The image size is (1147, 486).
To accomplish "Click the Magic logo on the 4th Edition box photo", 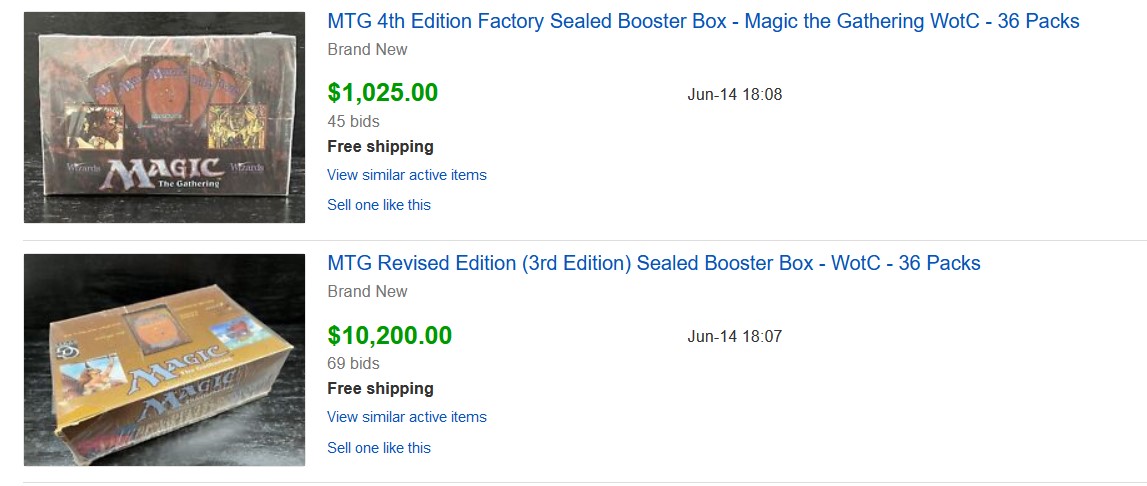I will coord(163,173).
